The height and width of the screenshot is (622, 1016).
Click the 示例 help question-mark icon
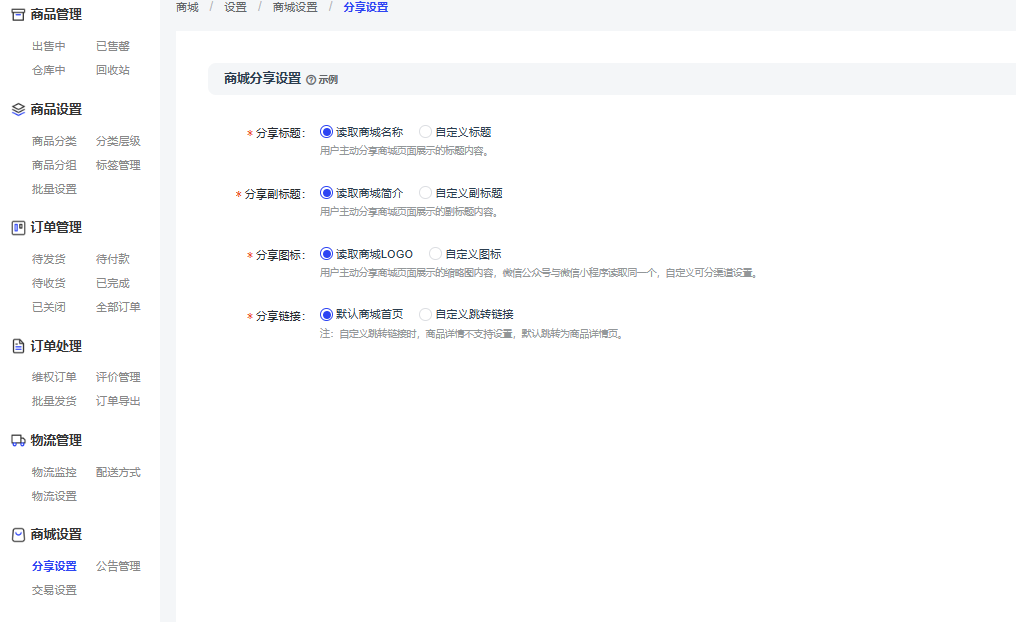pos(311,79)
